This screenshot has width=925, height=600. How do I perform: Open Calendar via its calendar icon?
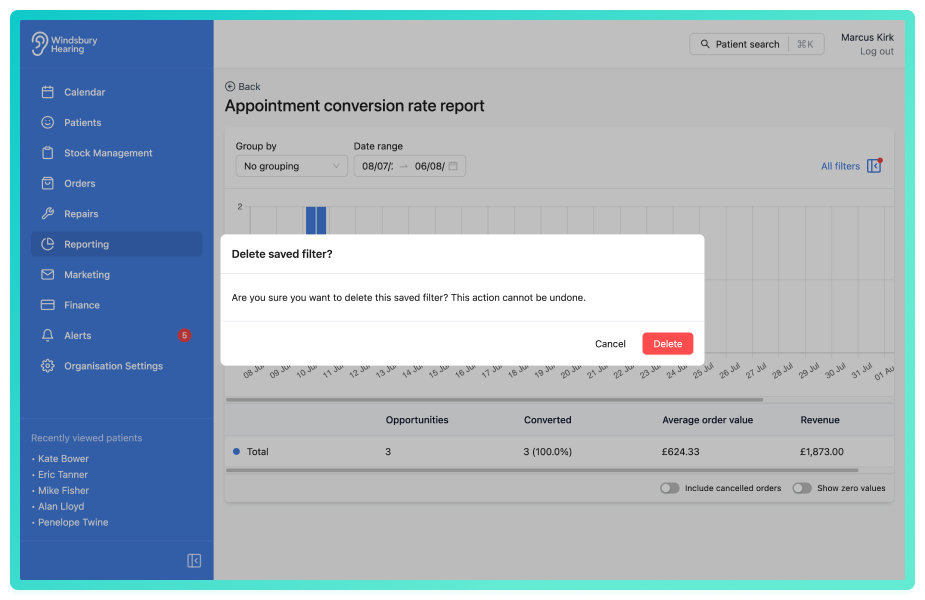coord(48,92)
